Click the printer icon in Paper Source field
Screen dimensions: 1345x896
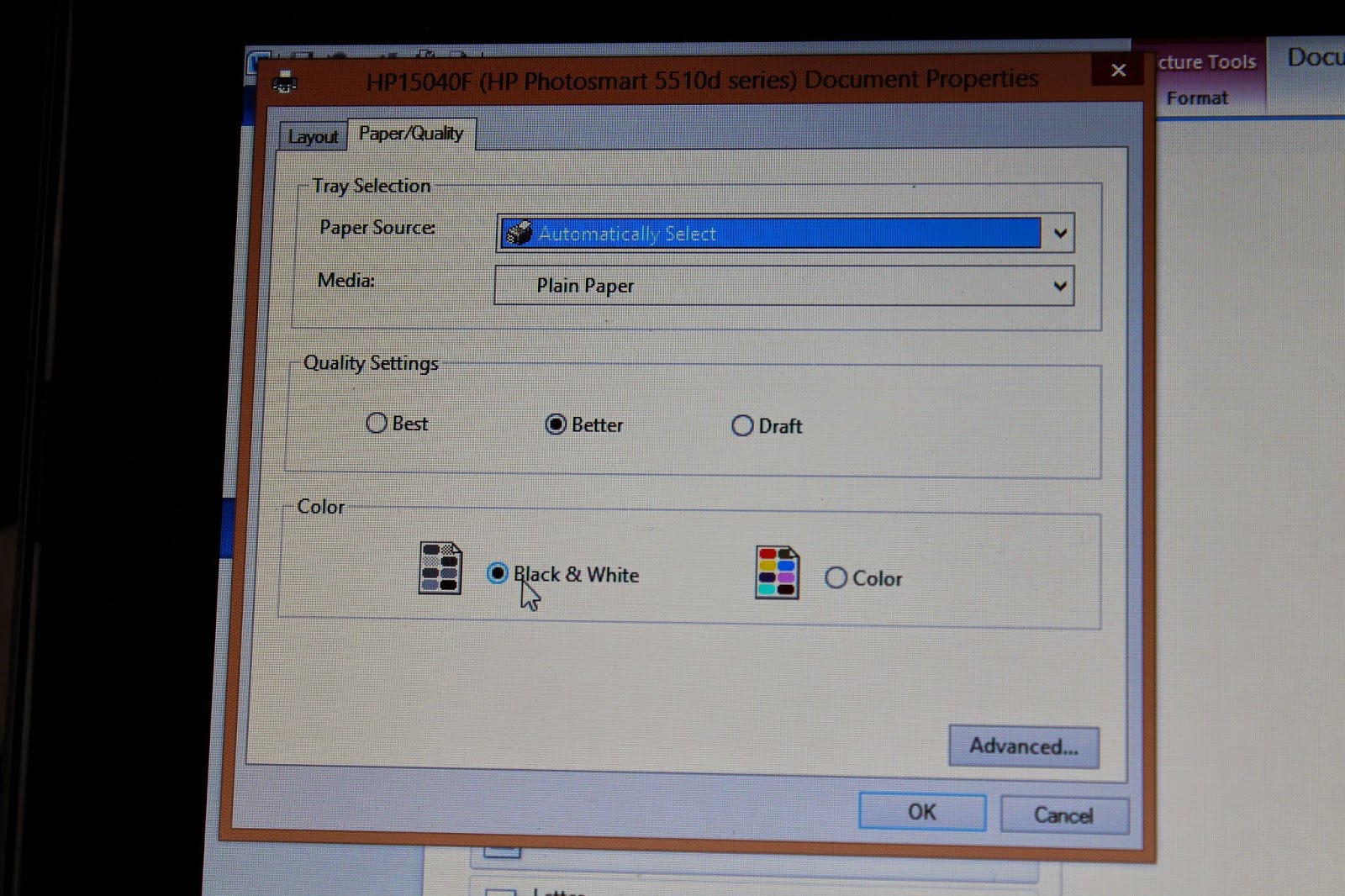click(x=520, y=233)
